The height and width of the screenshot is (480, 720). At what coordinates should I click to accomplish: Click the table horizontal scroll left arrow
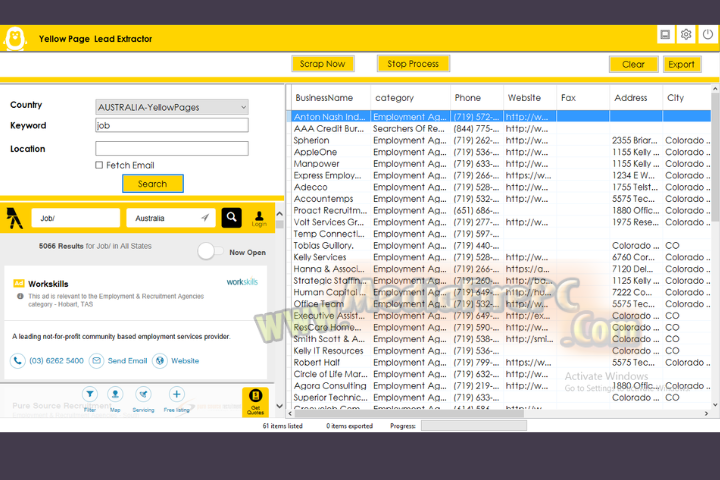pyautogui.click(x=290, y=413)
